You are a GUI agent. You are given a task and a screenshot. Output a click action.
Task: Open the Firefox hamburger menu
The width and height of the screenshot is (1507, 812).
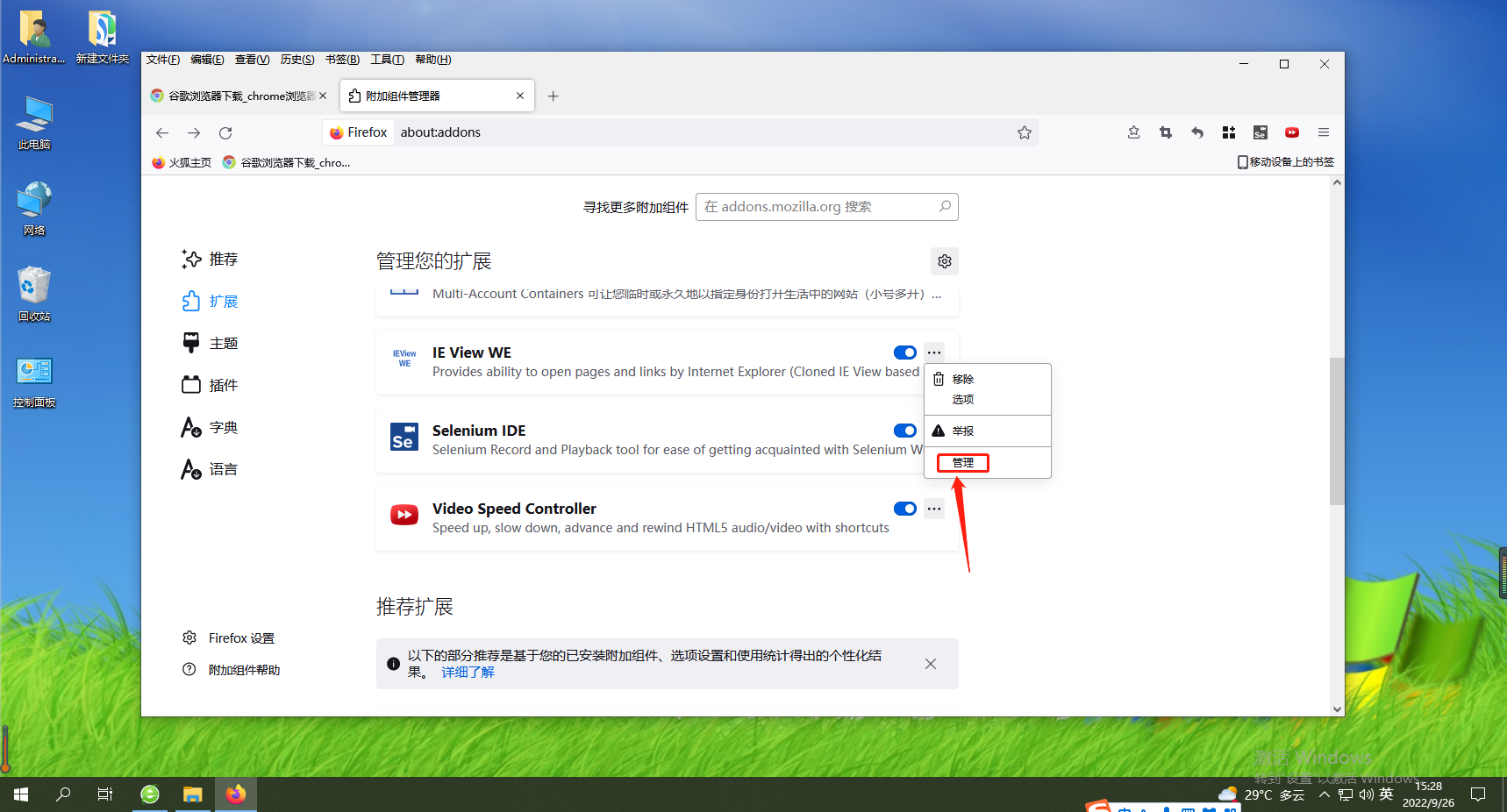pyautogui.click(x=1324, y=132)
